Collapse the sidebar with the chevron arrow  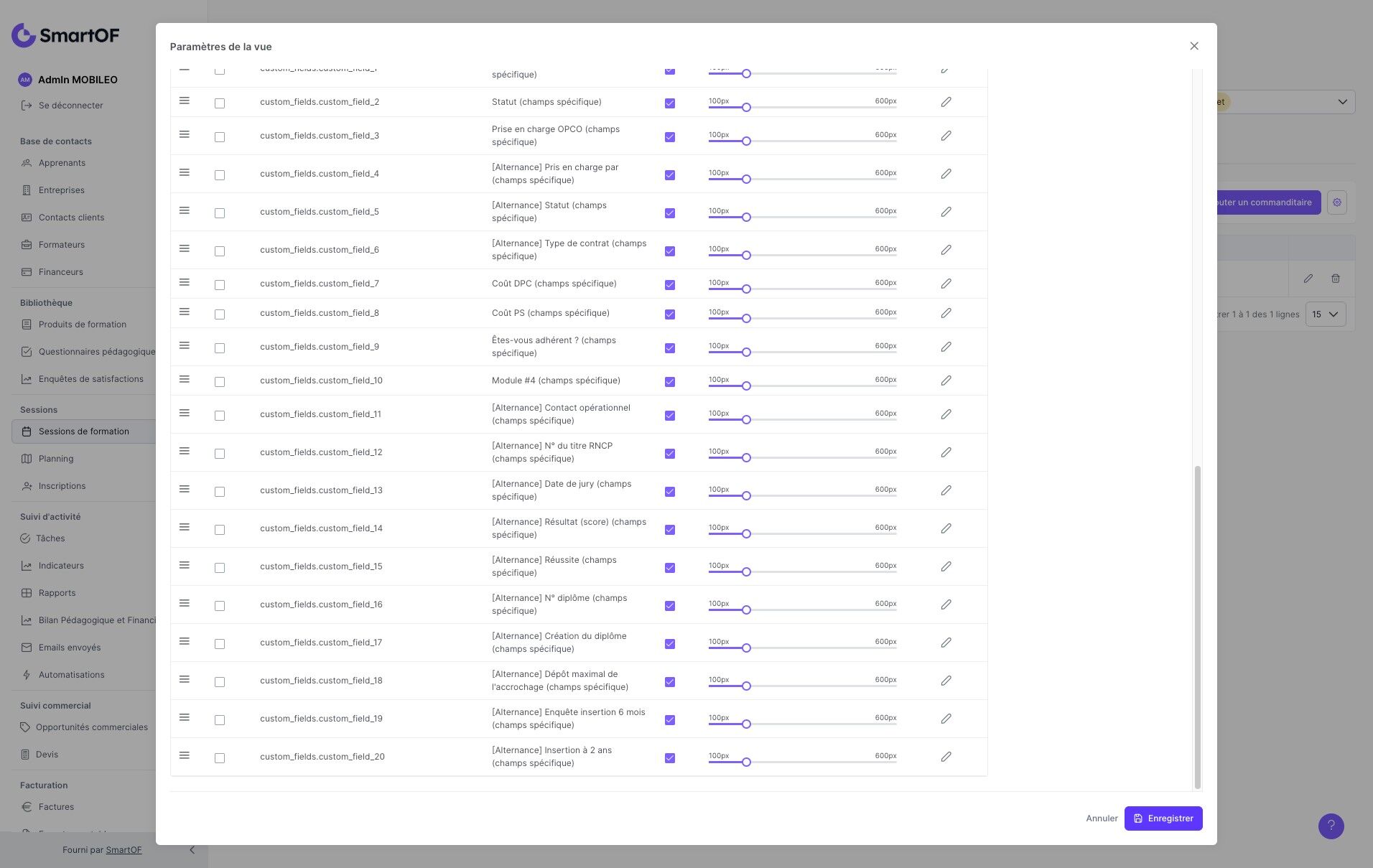tap(192, 850)
